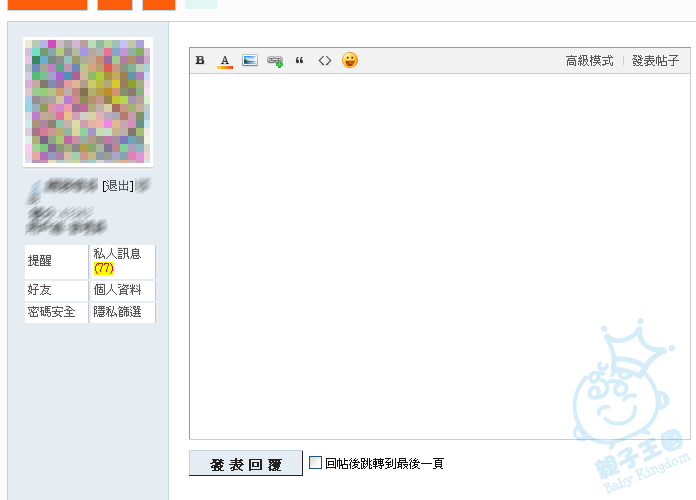Open the font color picker
Screen dimensions: 696x500
225,61
